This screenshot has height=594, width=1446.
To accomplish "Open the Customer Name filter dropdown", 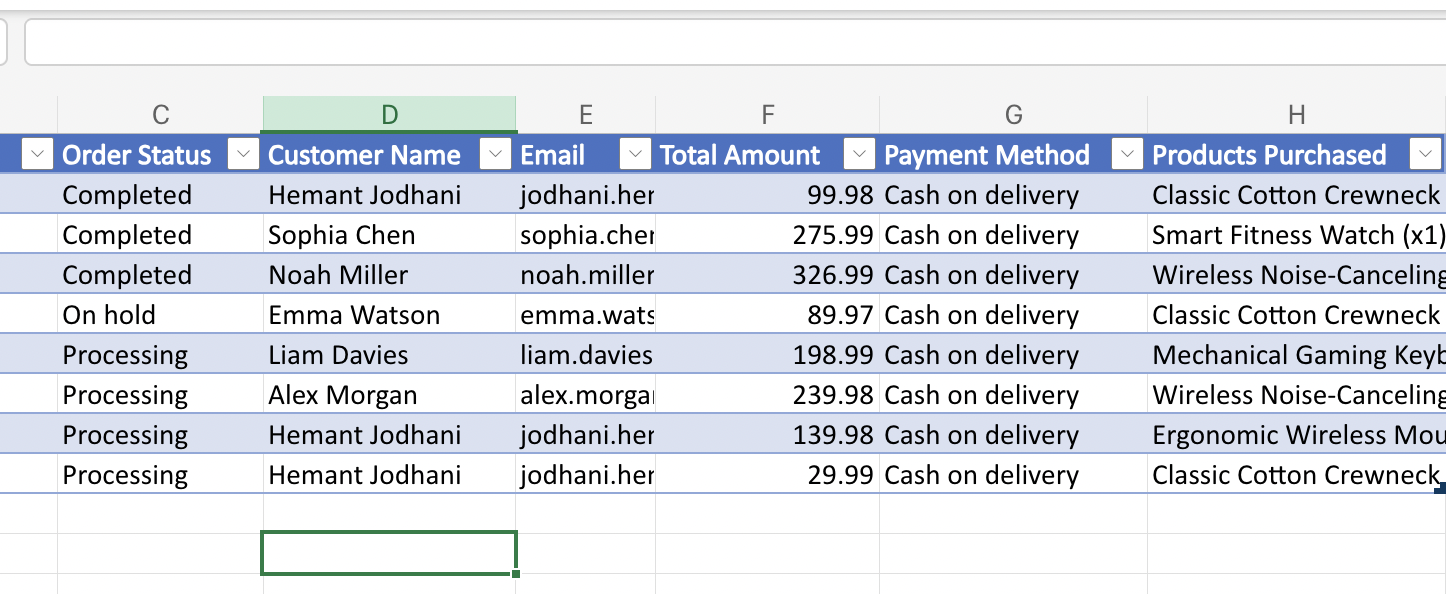I will tap(495, 154).
